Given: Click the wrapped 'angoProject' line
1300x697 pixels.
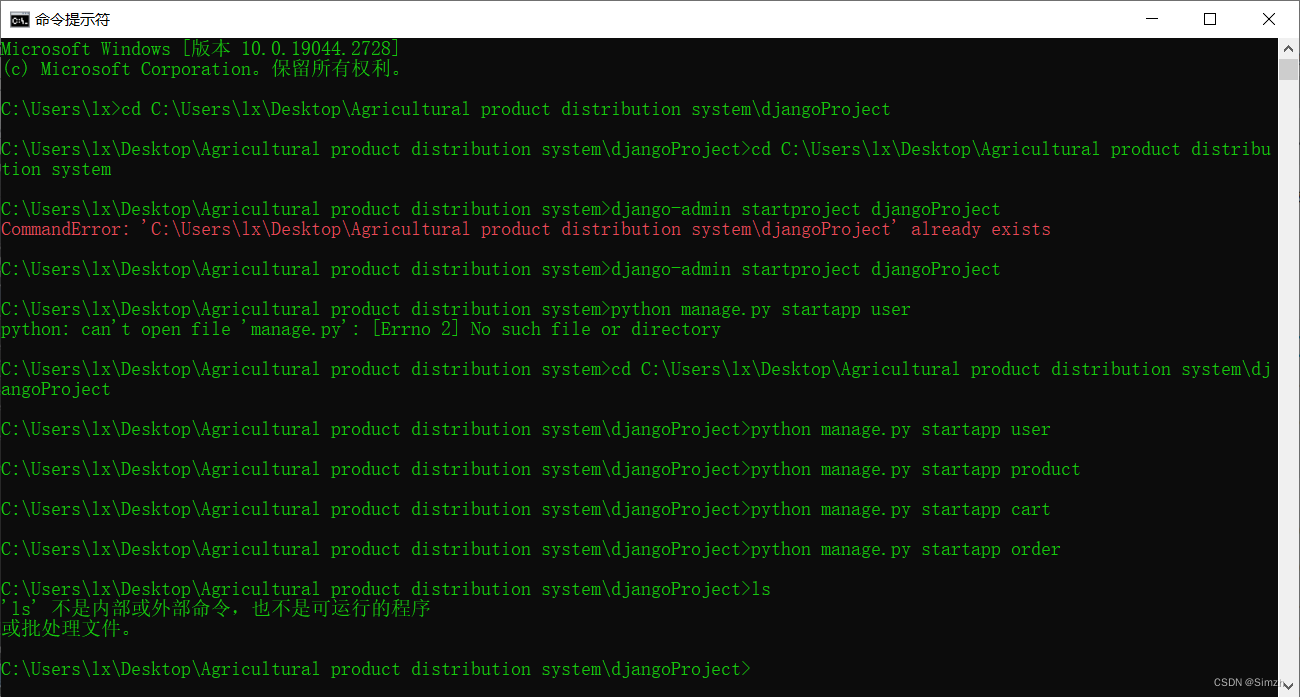Looking at the screenshot, I should point(55,389).
